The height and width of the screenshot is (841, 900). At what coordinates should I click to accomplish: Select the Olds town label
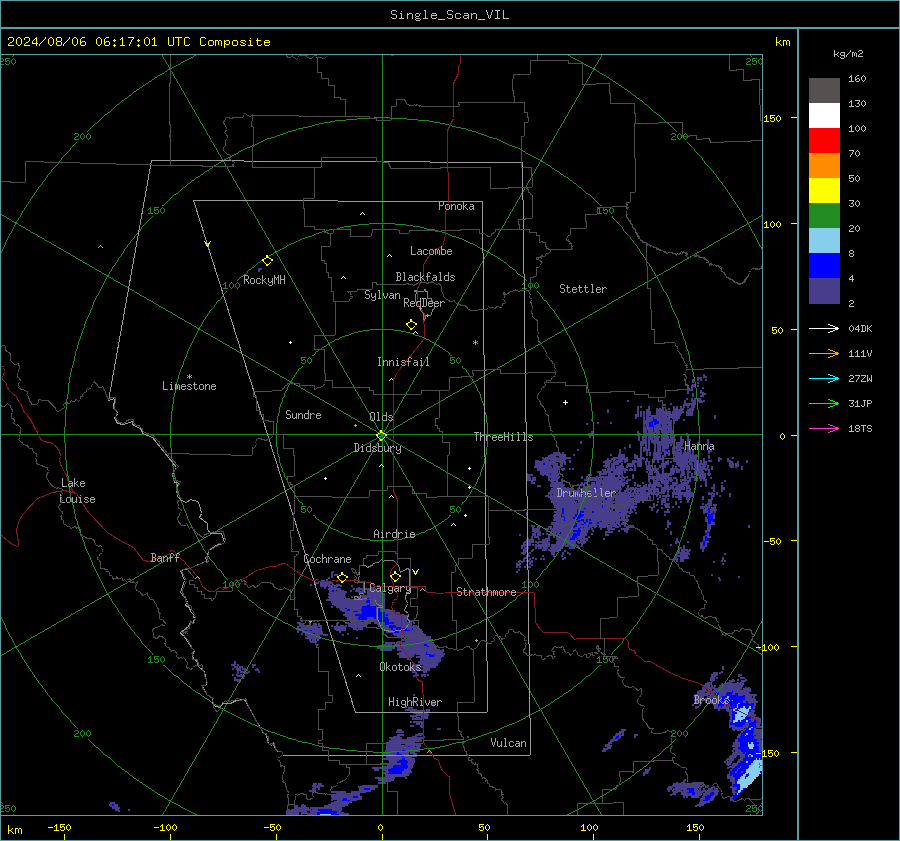[381, 417]
